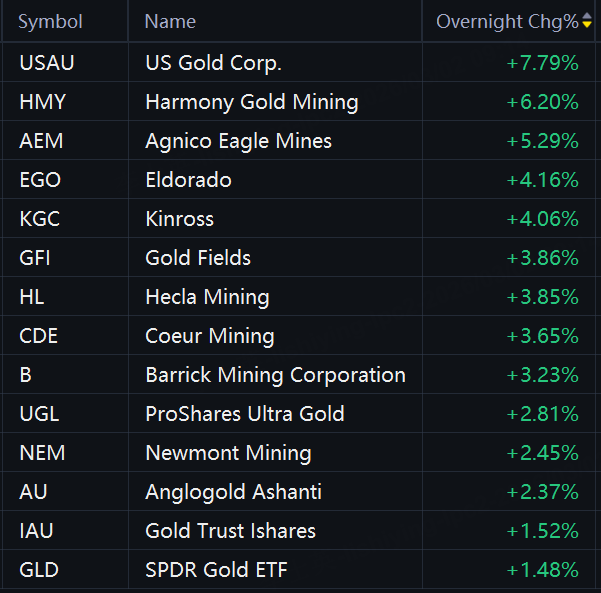Click the sort arrow icon beside Overnight Chg%
This screenshot has width=601, height=593.
587,22
